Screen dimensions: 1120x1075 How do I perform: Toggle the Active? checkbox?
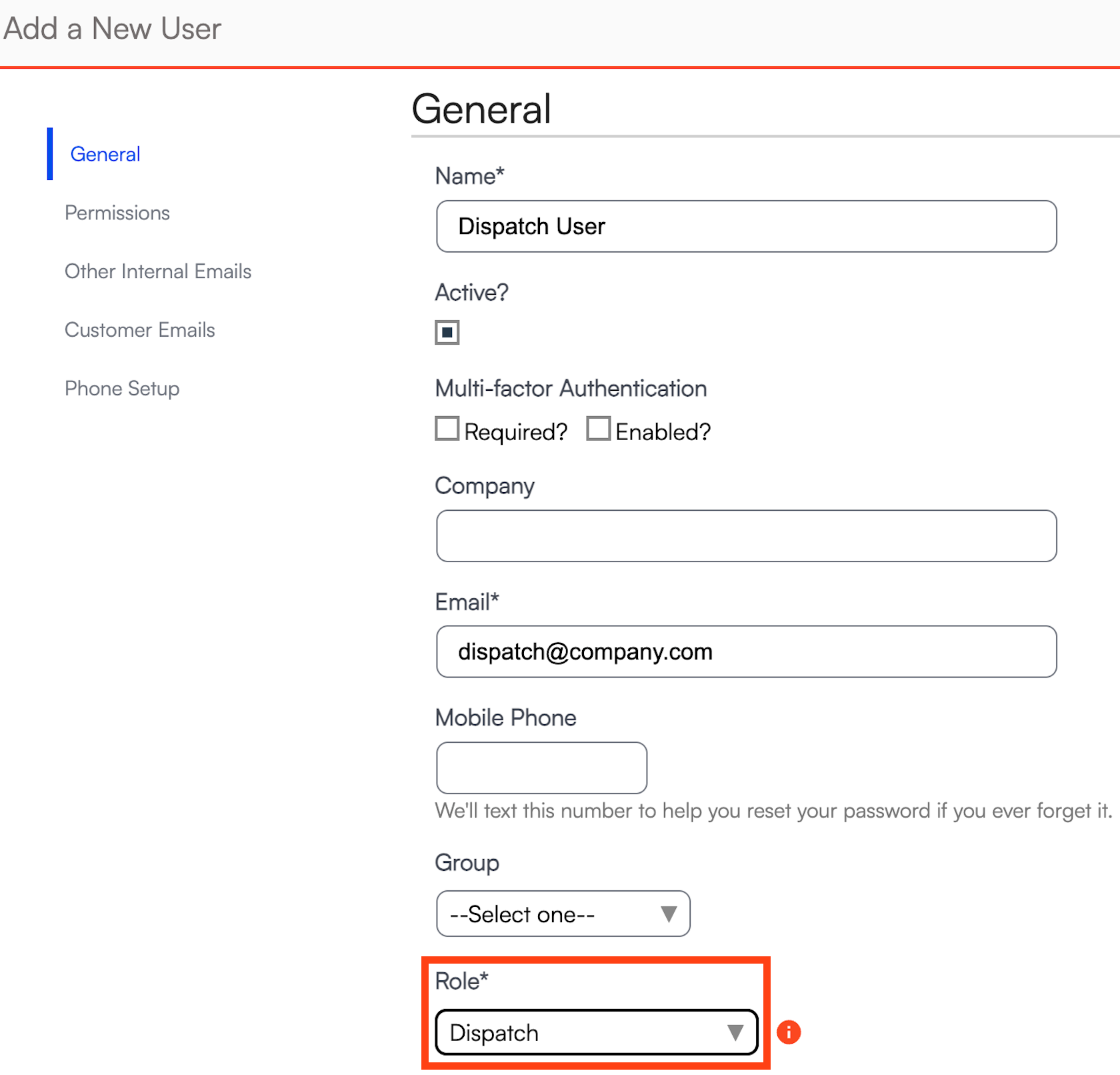coord(447,332)
